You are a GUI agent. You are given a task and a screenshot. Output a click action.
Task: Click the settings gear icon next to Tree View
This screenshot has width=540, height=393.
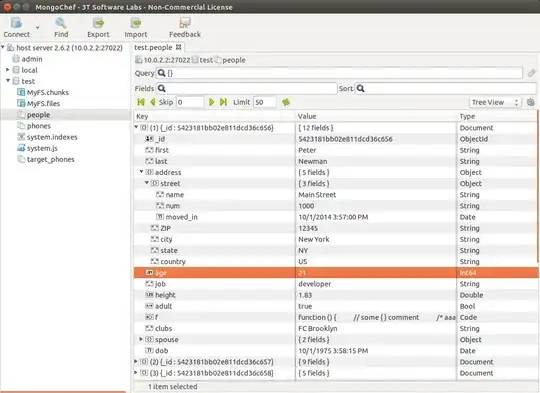(x=531, y=102)
